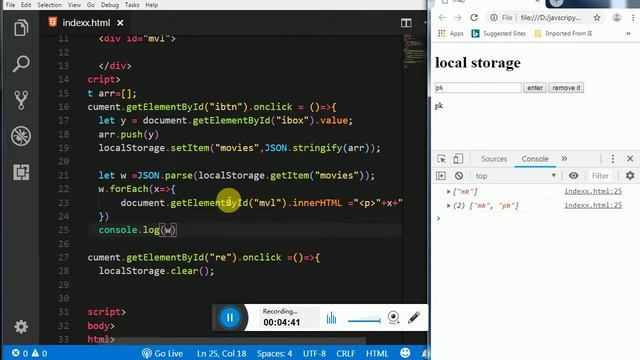Click the remove it button
Viewport: 640px width, 360px height.
point(566,88)
